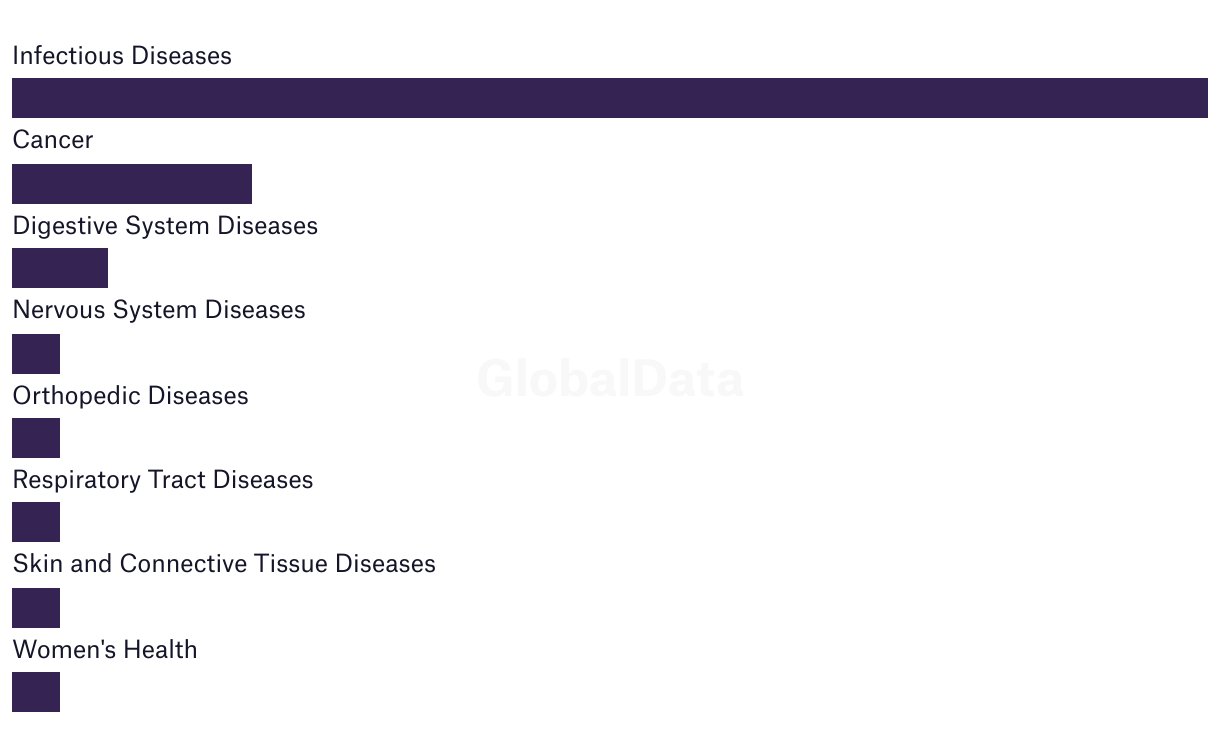
Task: Click the Women's Health label
Action: pyautogui.click(x=105, y=650)
